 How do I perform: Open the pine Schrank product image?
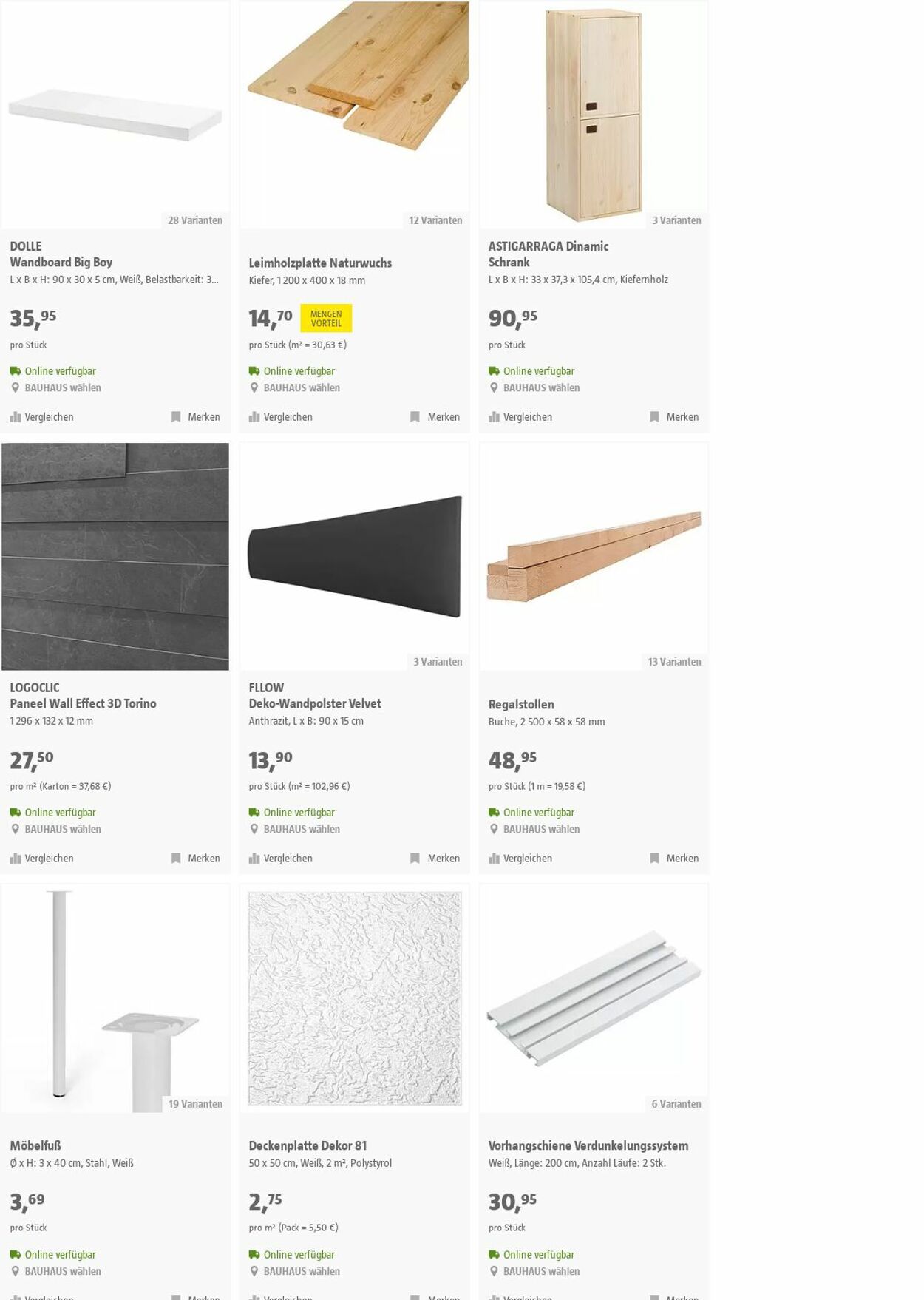tap(594, 115)
